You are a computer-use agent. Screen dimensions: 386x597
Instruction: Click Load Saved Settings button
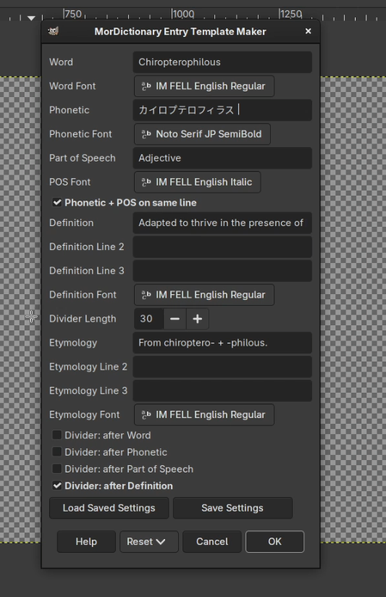[109, 508]
